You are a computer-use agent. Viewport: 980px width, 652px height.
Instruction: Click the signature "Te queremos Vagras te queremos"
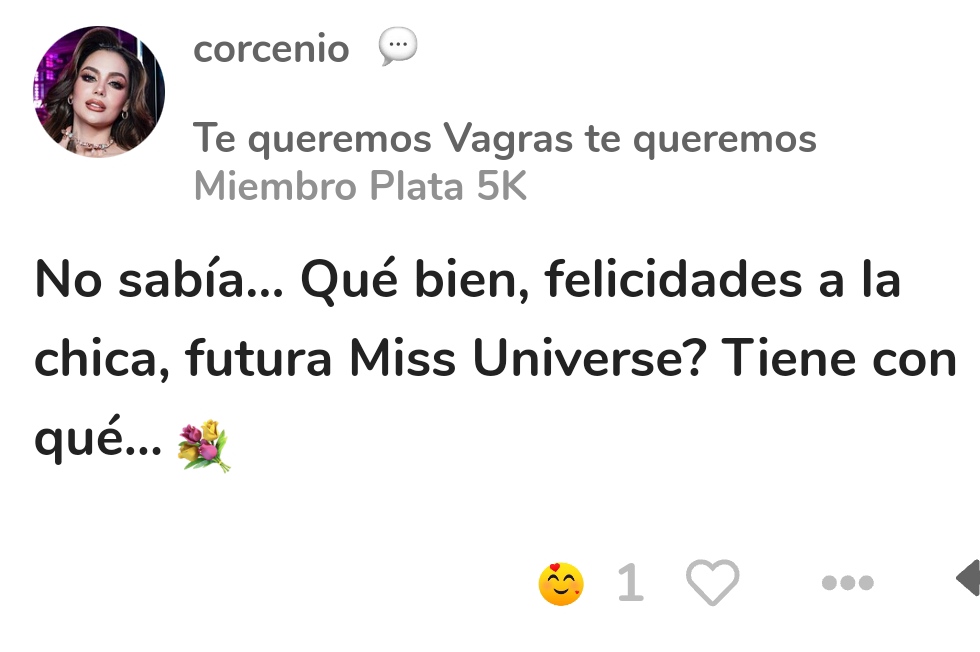pyautogui.click(x=504, y=139)
